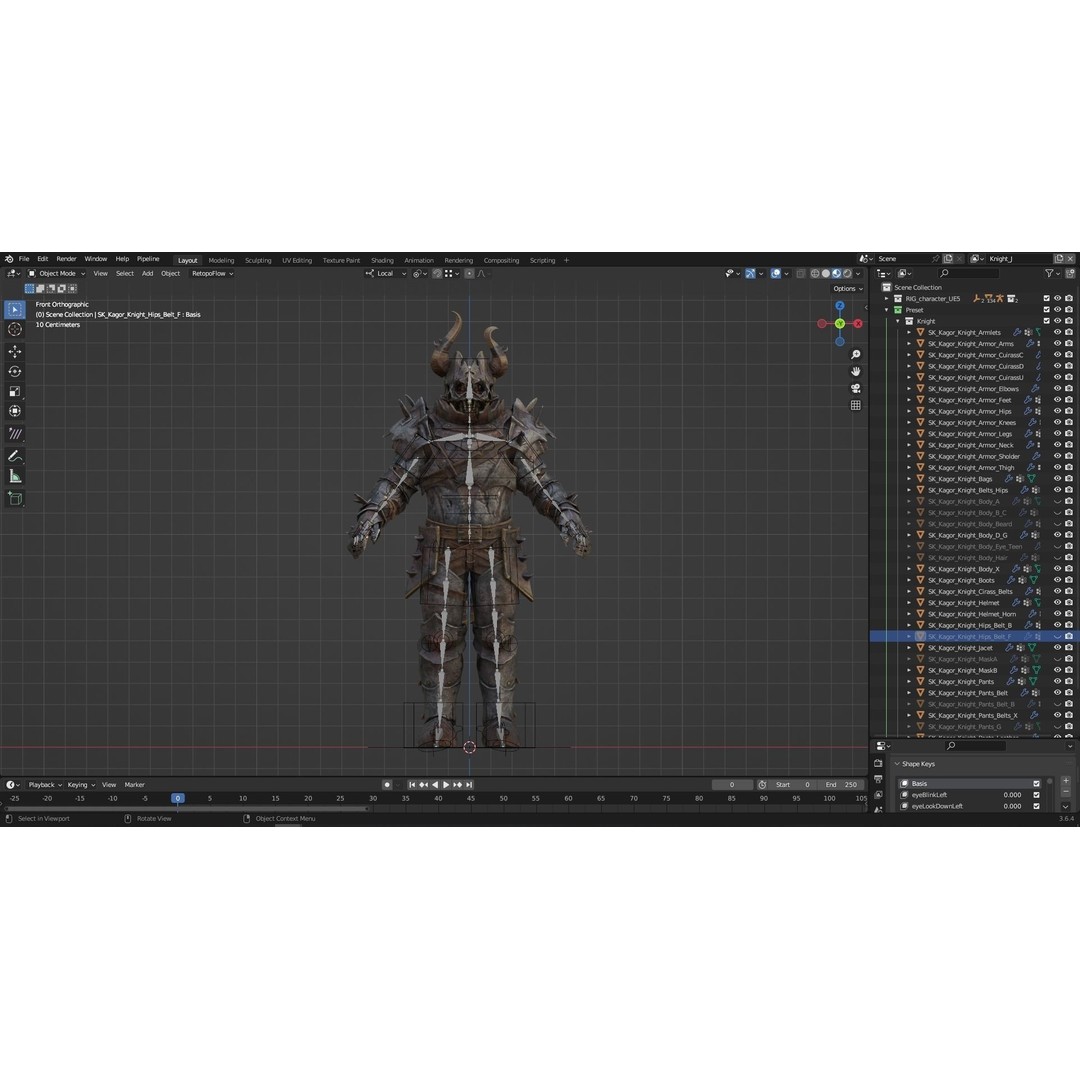Toggle auto keying record button
The width and height of the screenshot is (1080, 1080).
click(387, 785)
